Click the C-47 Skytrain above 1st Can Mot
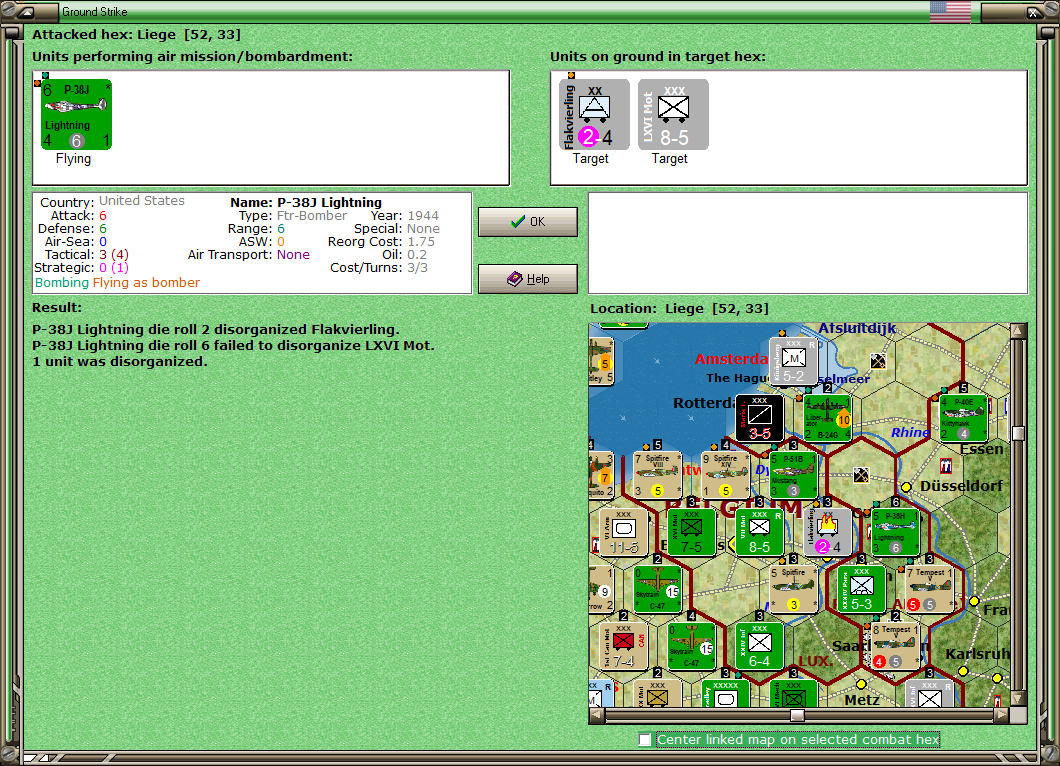This screenshot has width=1060, height=766. pyautogui.click(x=658, y=589)
